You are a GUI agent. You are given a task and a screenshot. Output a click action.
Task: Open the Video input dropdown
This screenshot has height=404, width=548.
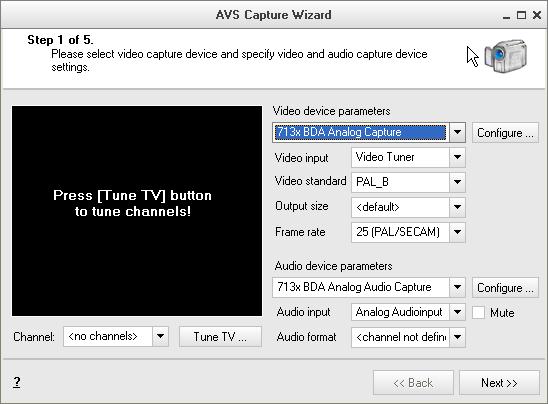457,157
